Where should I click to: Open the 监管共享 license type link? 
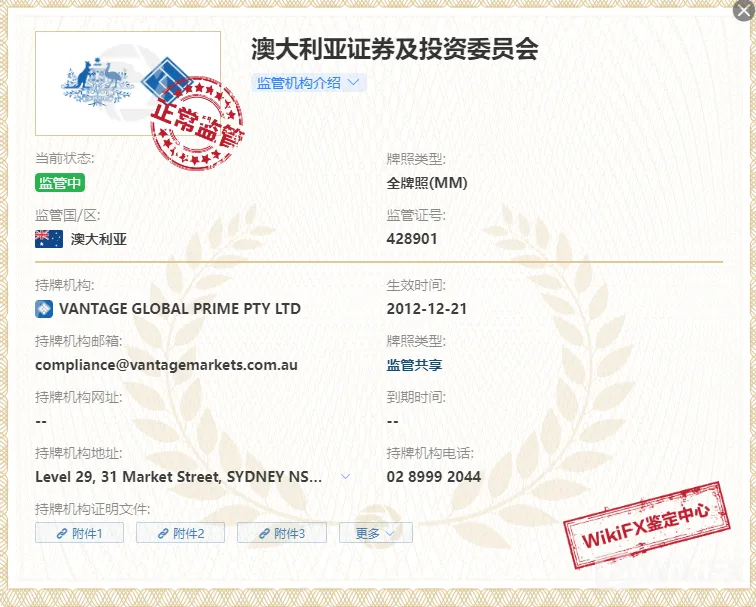(414, 365)
